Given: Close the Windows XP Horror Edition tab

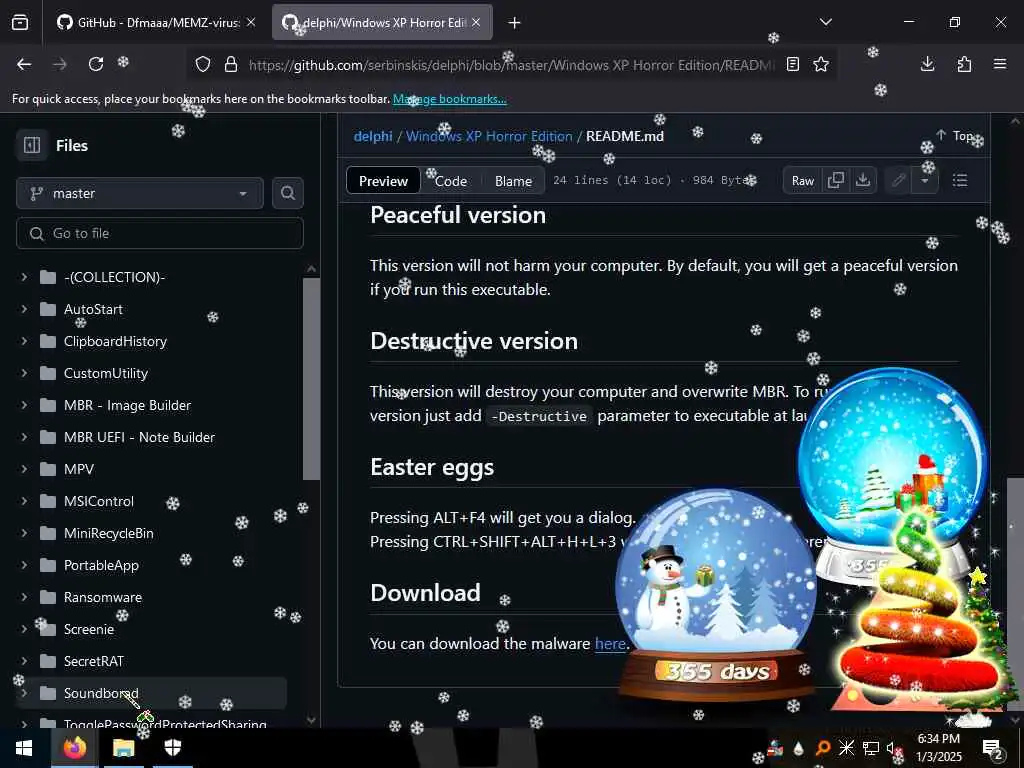Looking at the screenshot, I should click(476, 22).
